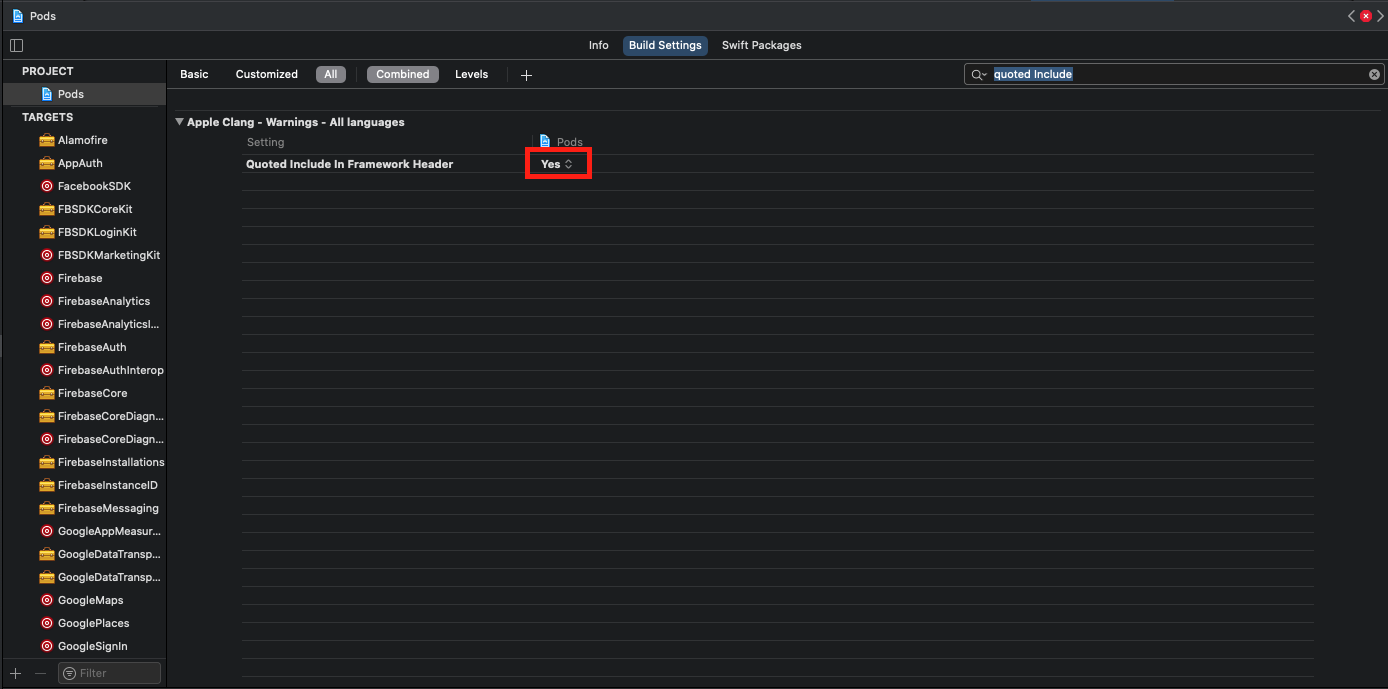
Task: Show Basic build settings
Action: (x=194, y=75)
